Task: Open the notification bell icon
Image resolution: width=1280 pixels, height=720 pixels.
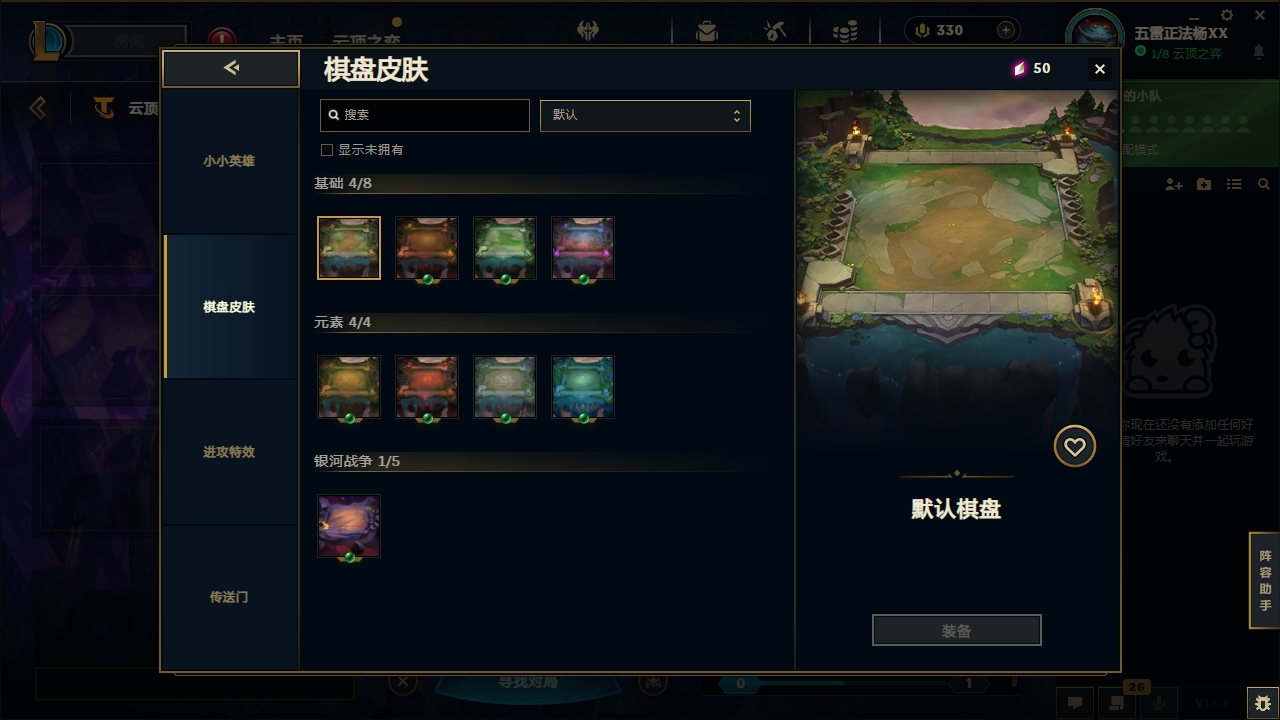Action: tap(1259, 53)
